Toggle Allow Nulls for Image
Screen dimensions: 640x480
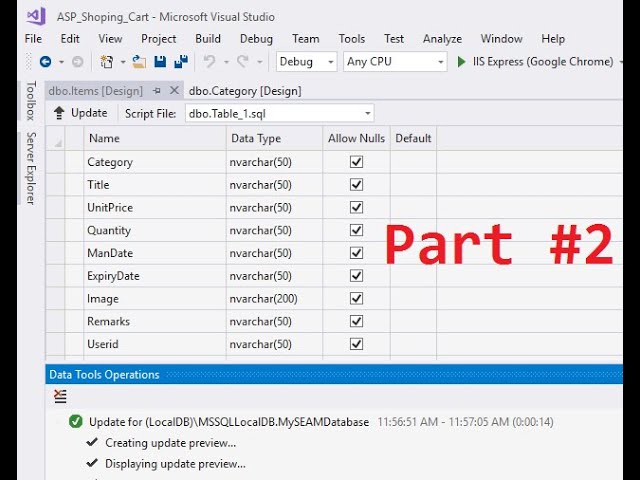356,298
